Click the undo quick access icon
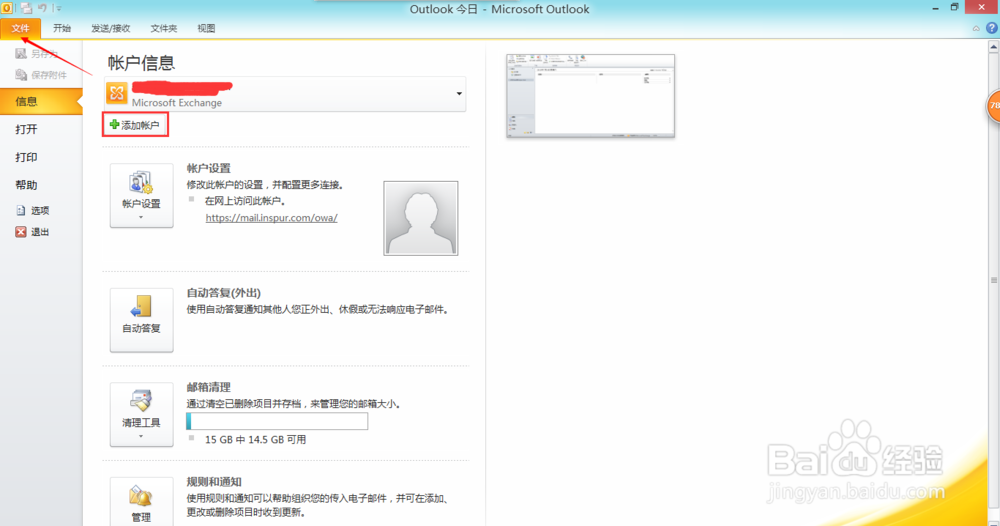Viewport: 1000px width, 526px height. (42, 8)
